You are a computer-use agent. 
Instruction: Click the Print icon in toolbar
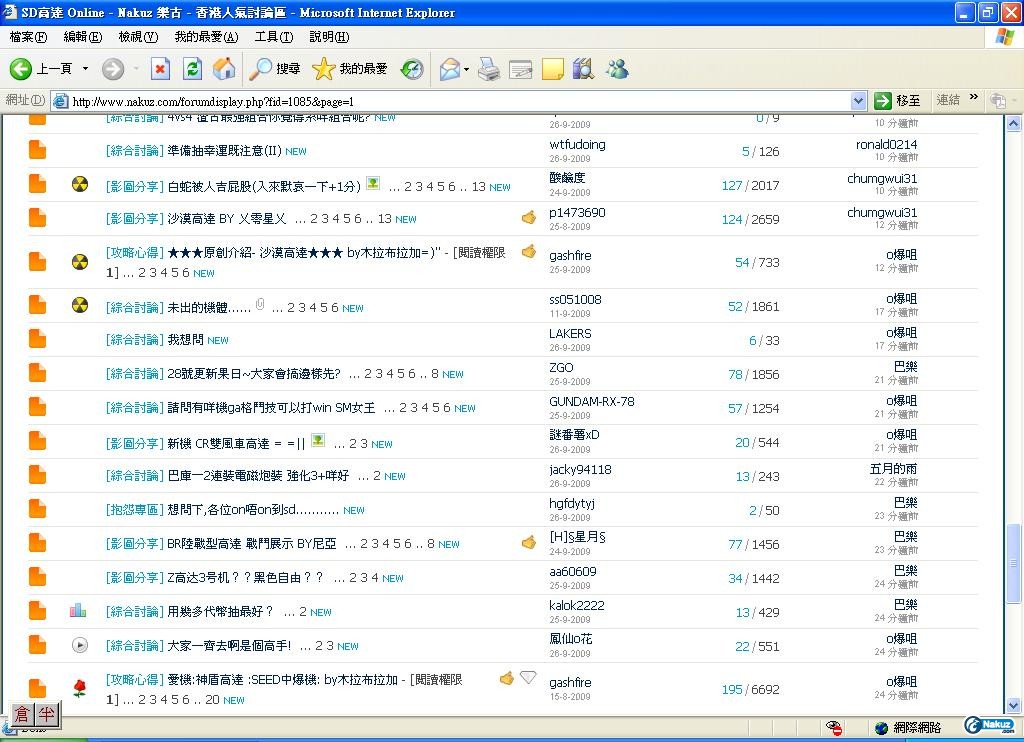(x=488, y=69)
